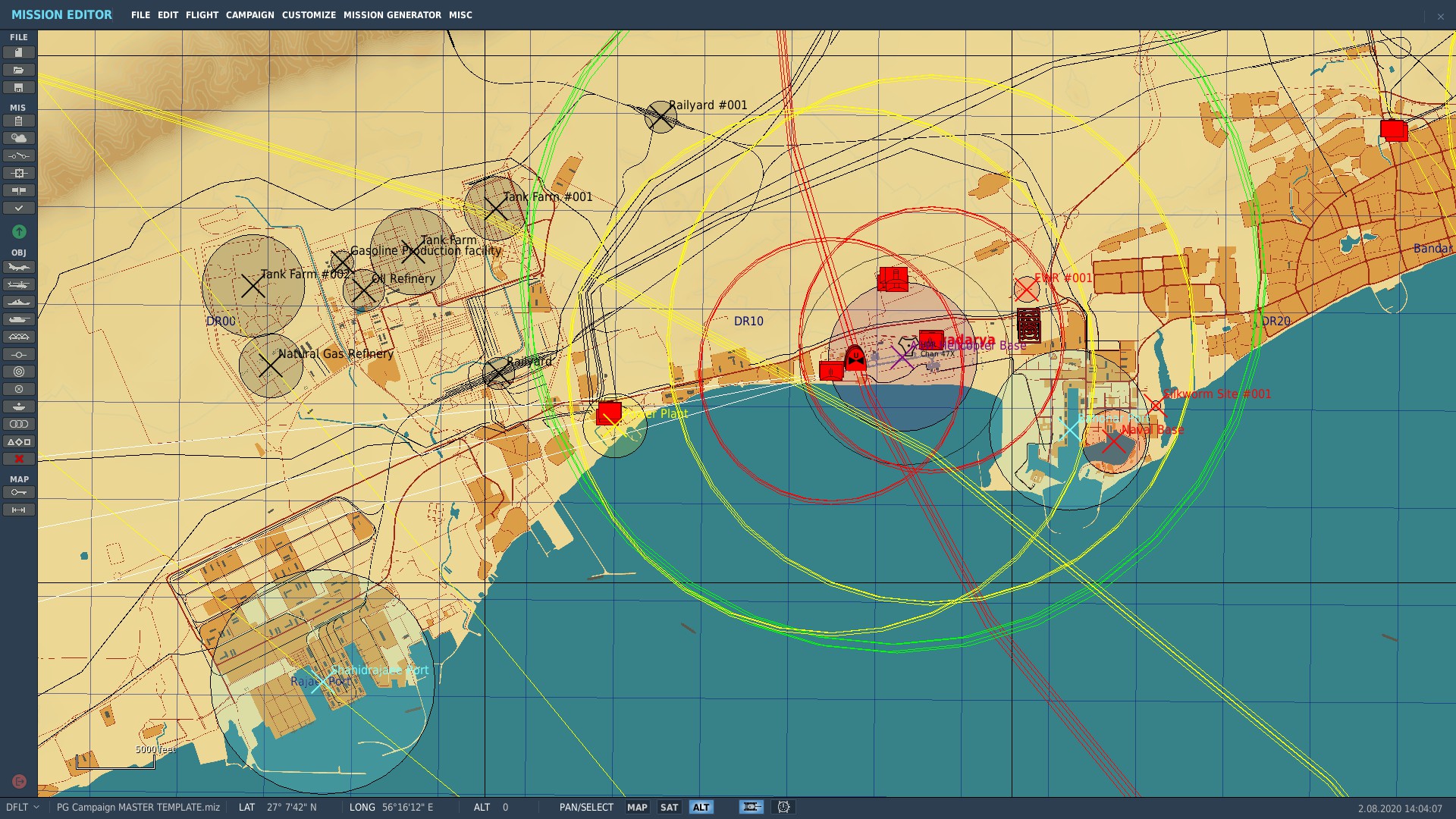Image resolution: width=1456 pixels, height=819 pixels.
Task: Open the Campaign menu
Action: coord(249,15)
